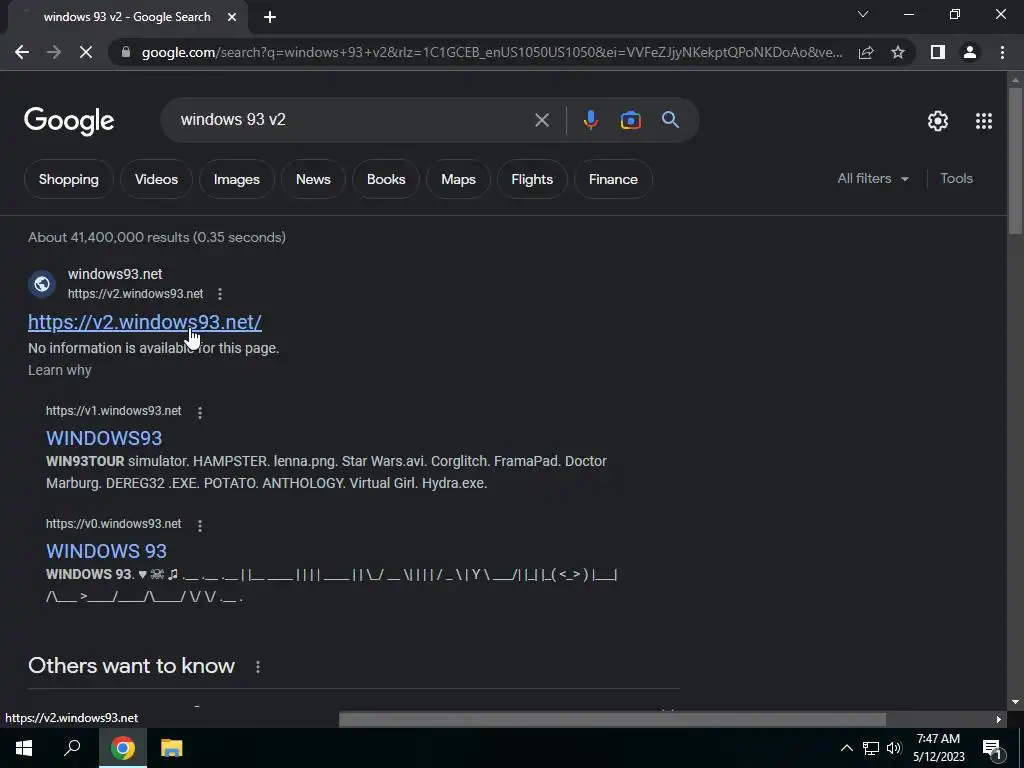
Task: Open the tab search chevron
Action: point(863,14)
